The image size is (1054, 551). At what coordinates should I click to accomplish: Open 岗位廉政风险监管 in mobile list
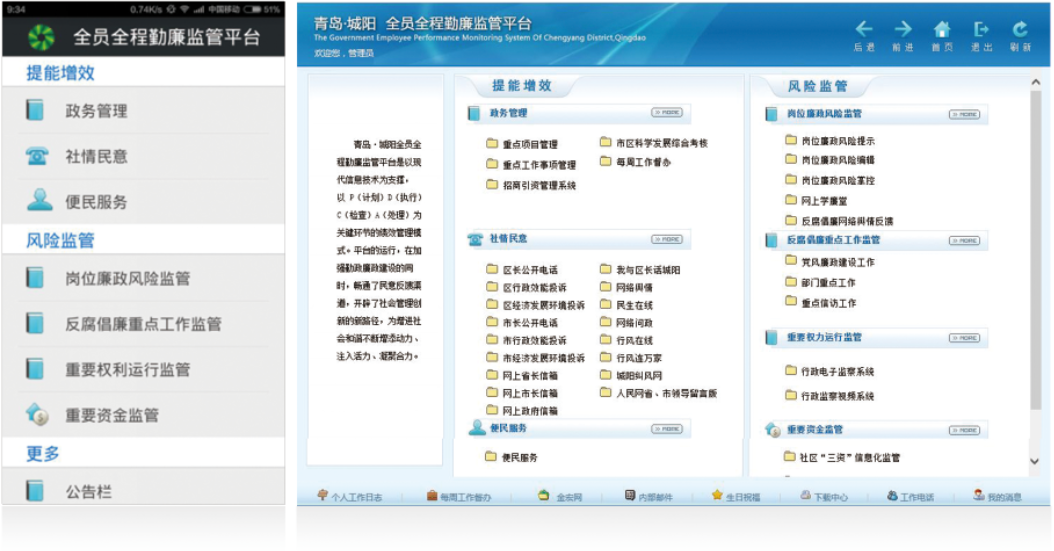[143, 278]
